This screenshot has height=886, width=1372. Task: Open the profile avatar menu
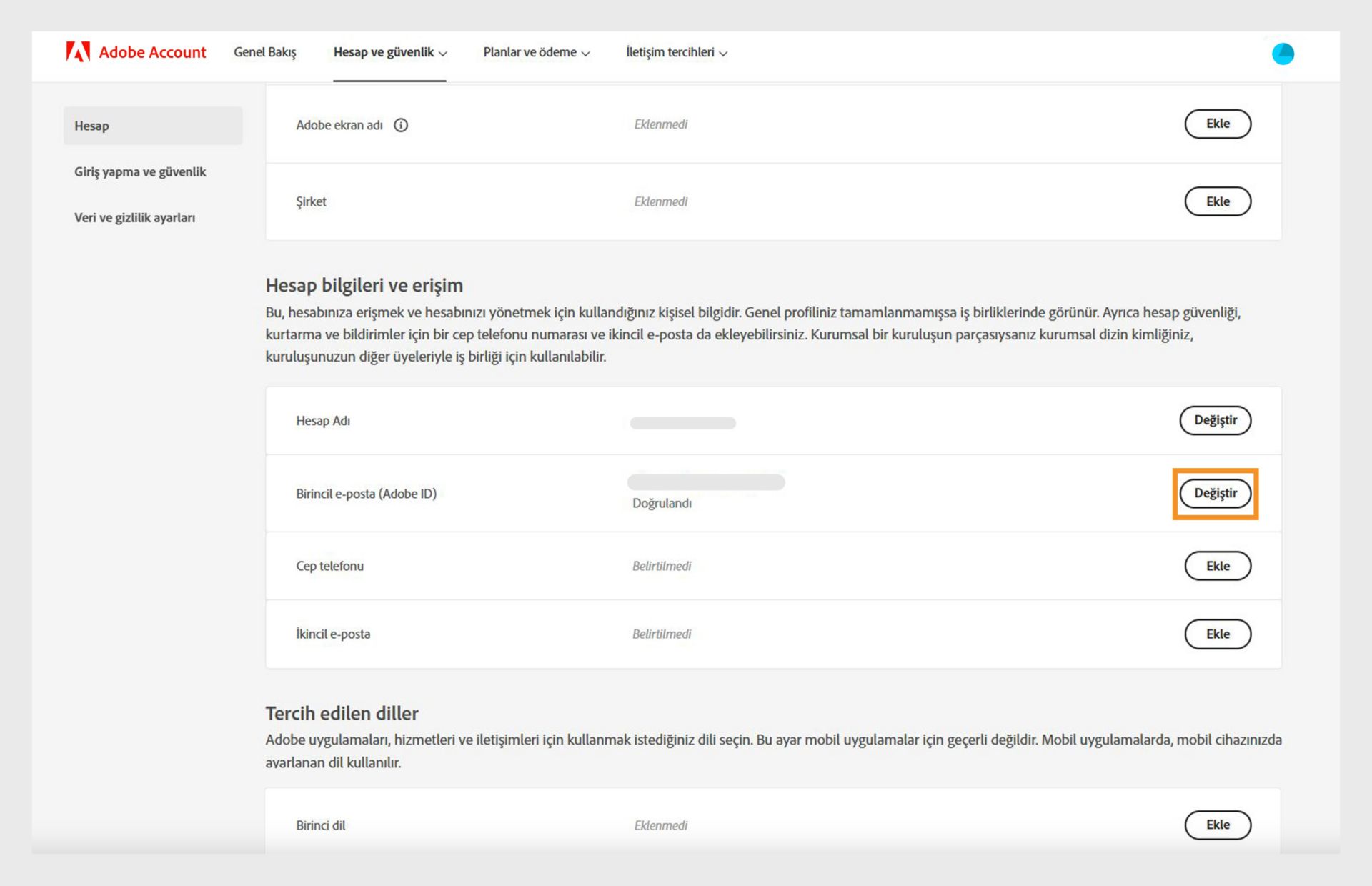click(1283, 54)
